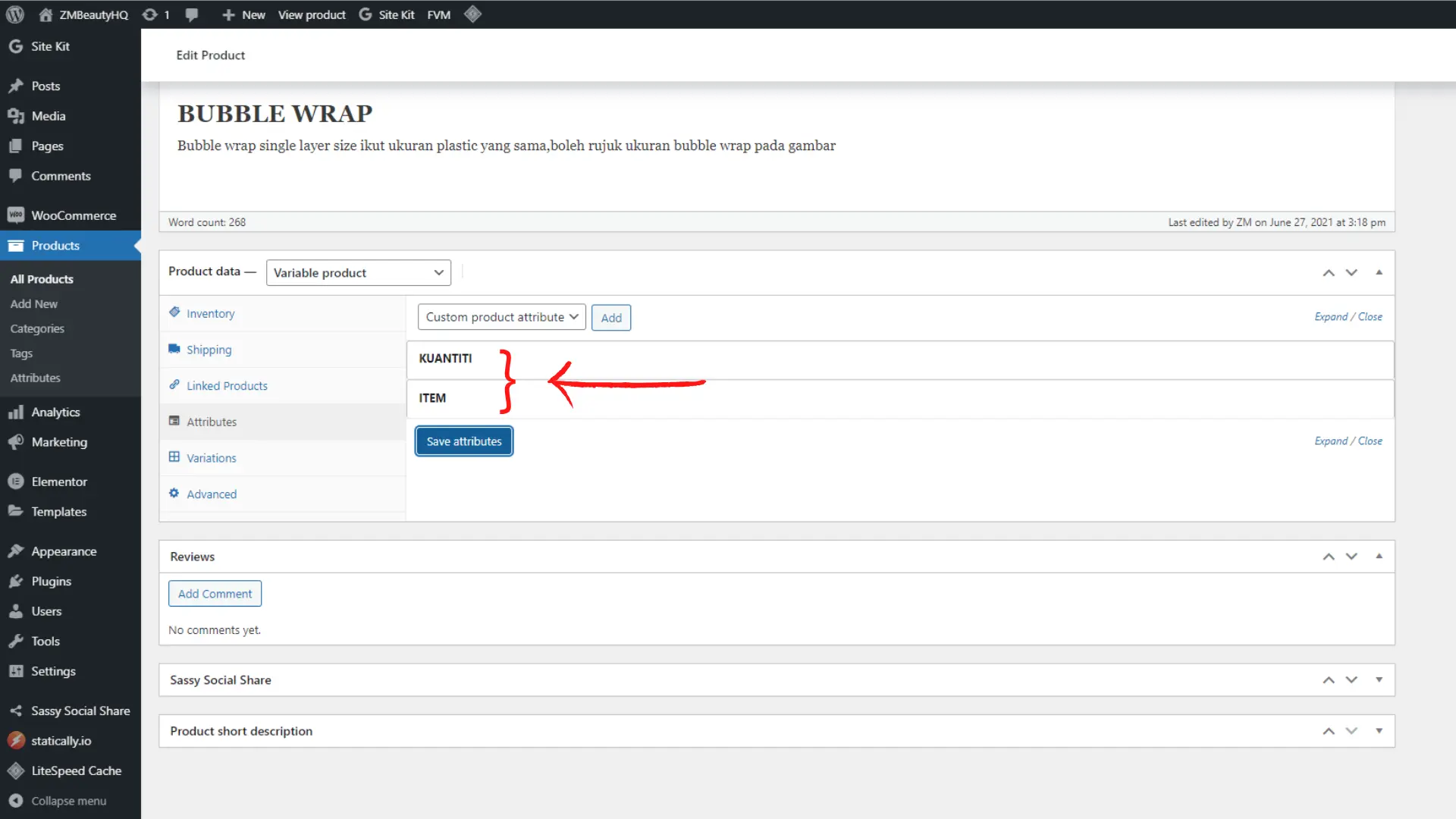This screenshot has width=1456, height=819.
Task: Click the Analytics bar chart icon
Action: pos(15,412)
